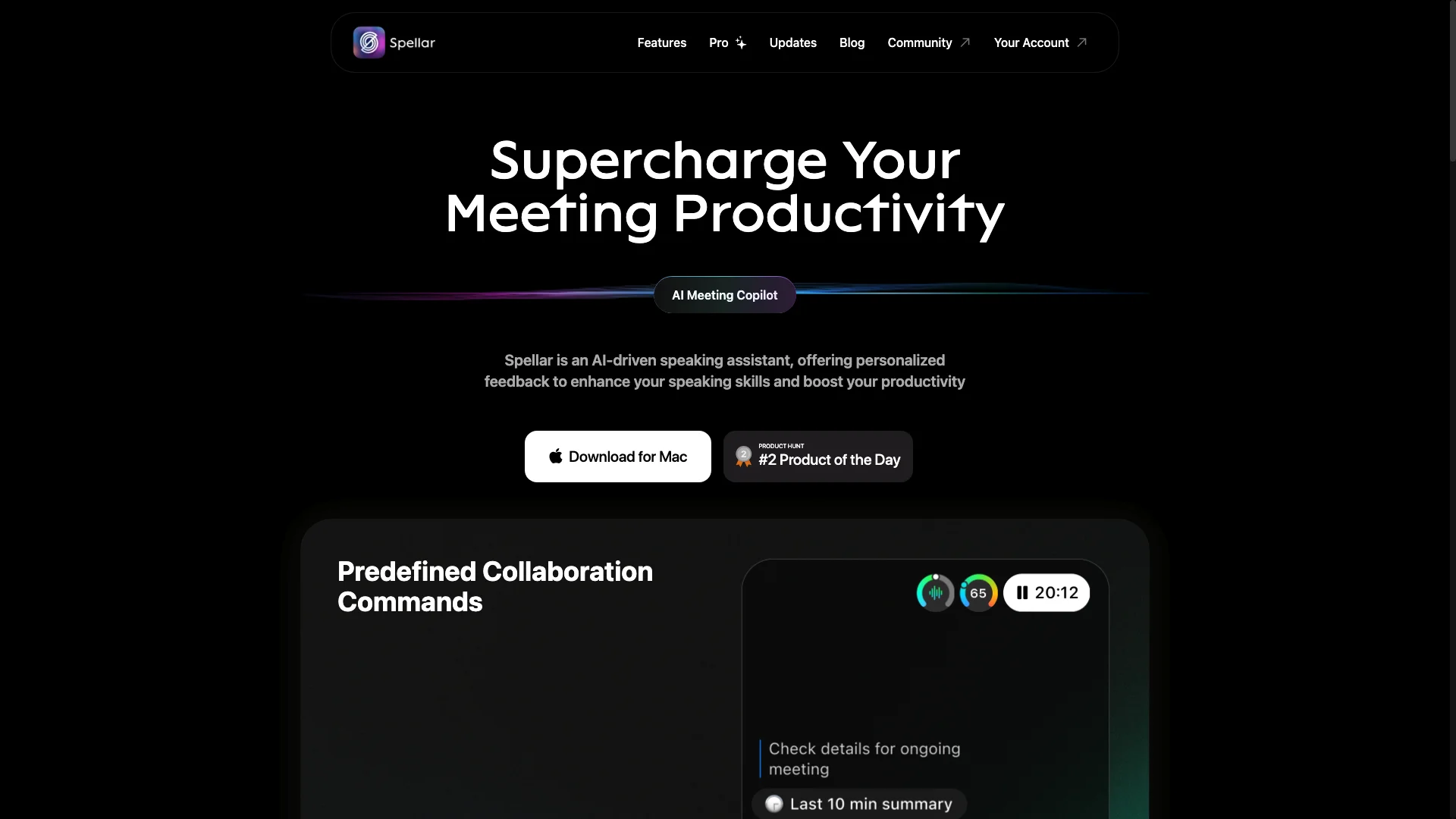This screenshot has height=819, width=1456.
Task: Click the Updates navigation link
Action: pos(793,42)
